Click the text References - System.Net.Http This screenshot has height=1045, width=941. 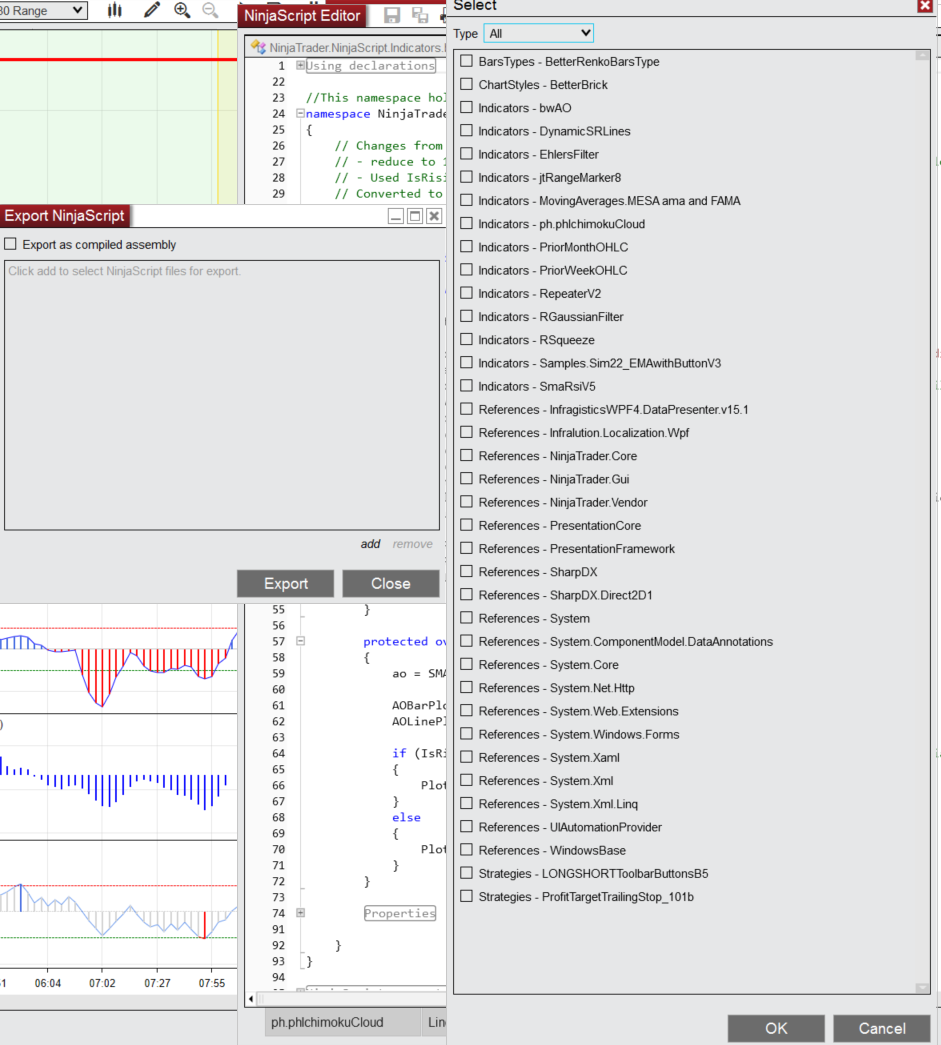(556, 688)
